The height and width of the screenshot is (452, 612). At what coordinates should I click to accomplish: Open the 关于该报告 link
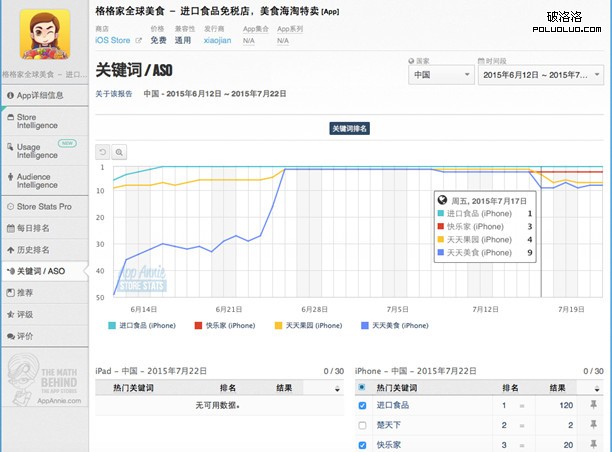tap(114, 94)
